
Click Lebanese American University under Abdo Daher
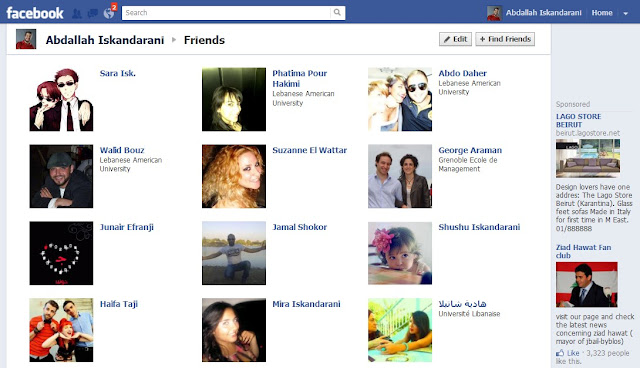(469, 88)
